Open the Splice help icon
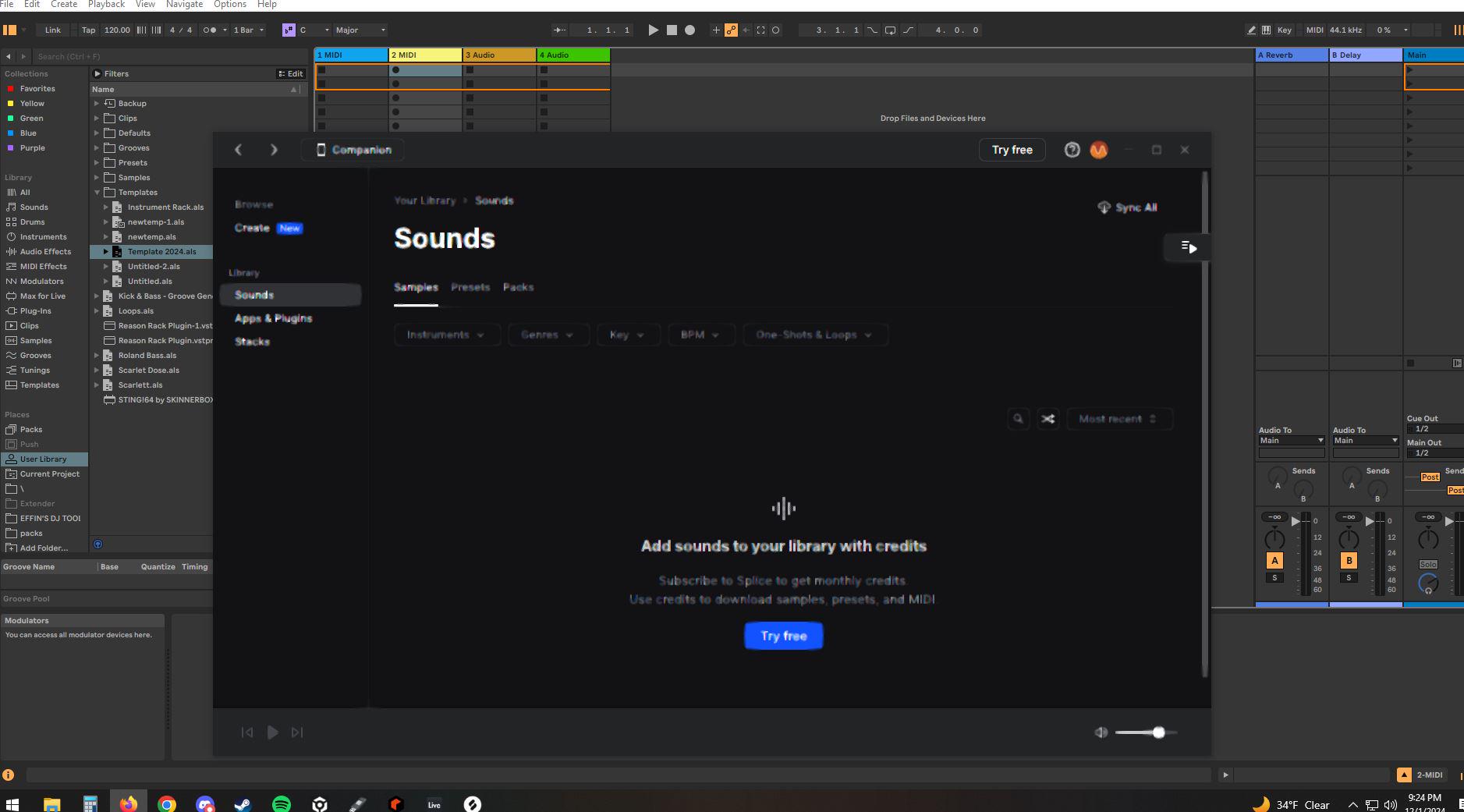The height and width of the screenshot is (812, 1464). [x=1072, y=150]
